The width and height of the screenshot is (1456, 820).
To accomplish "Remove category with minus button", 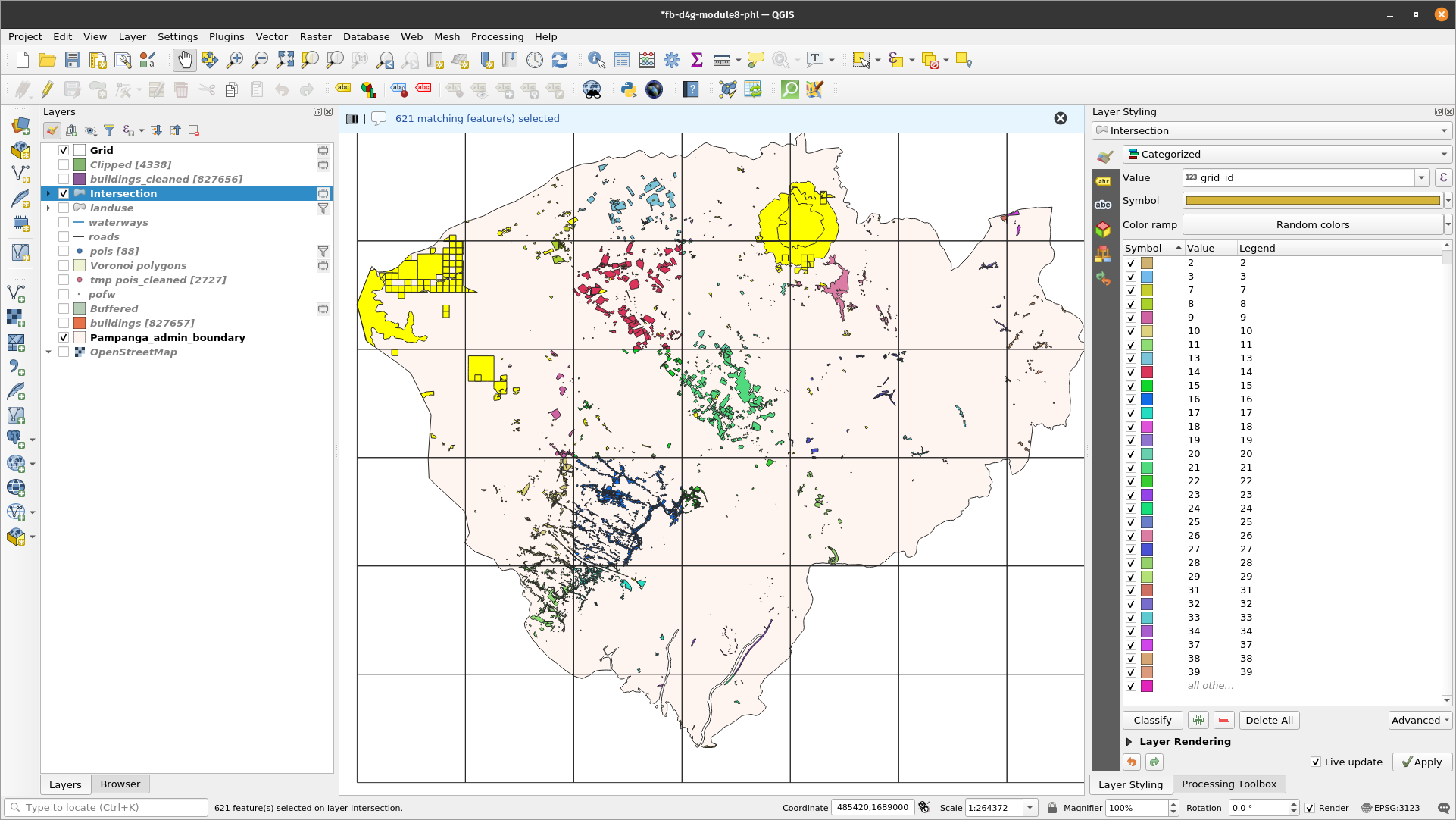I will tap(1224, 720).
